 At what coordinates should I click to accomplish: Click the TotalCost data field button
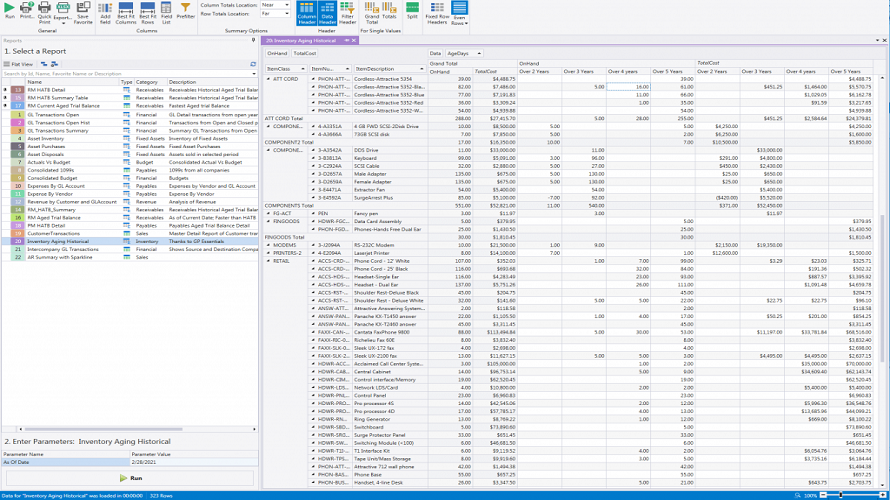click(305, 53)
